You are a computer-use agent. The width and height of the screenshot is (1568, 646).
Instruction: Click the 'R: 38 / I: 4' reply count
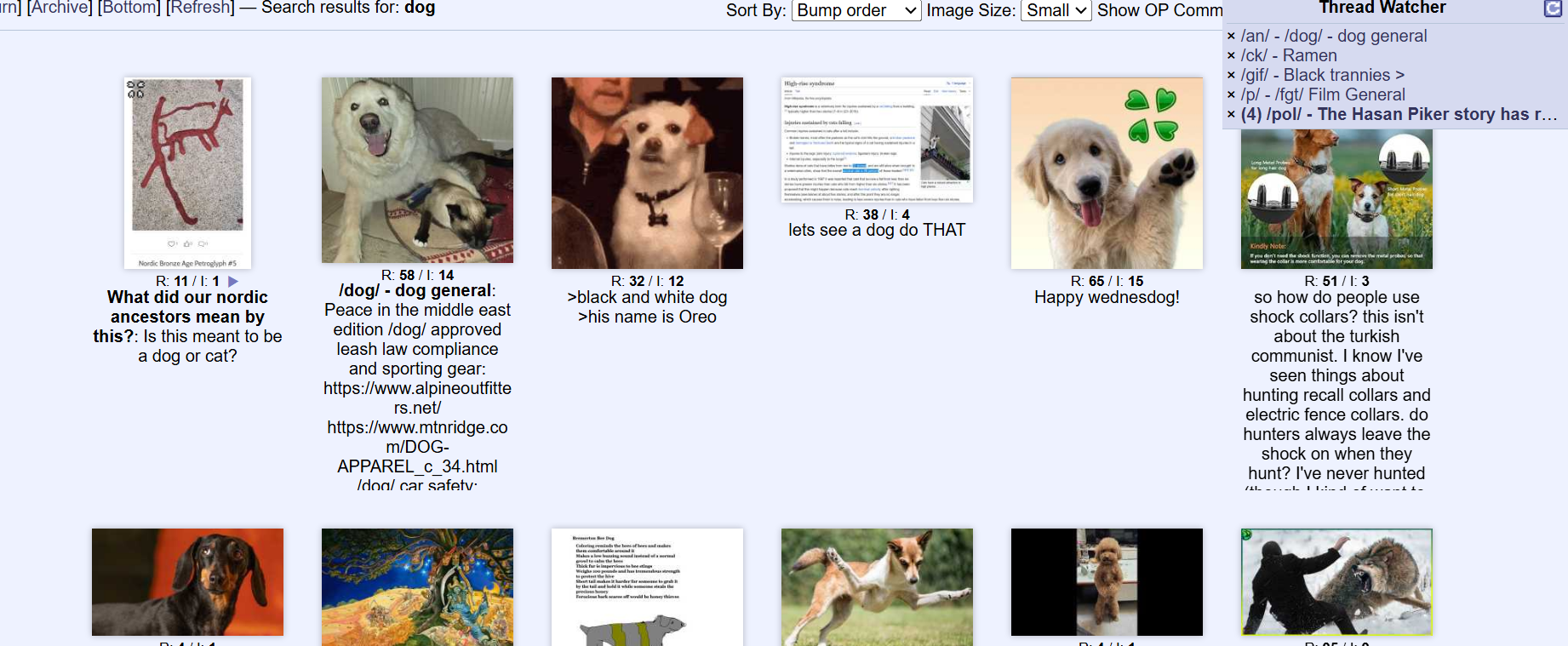(x=877, y=214)
